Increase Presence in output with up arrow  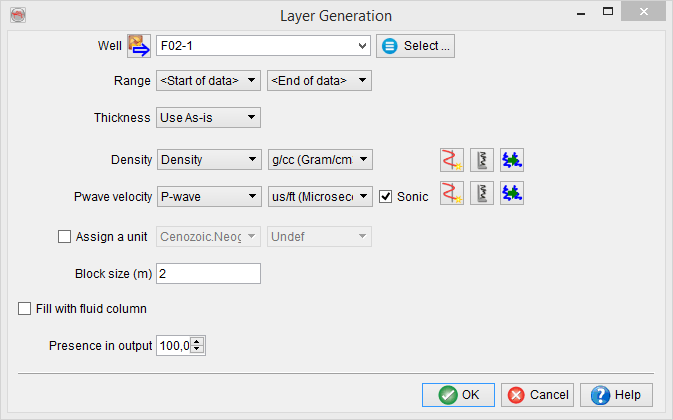(196, 341)
